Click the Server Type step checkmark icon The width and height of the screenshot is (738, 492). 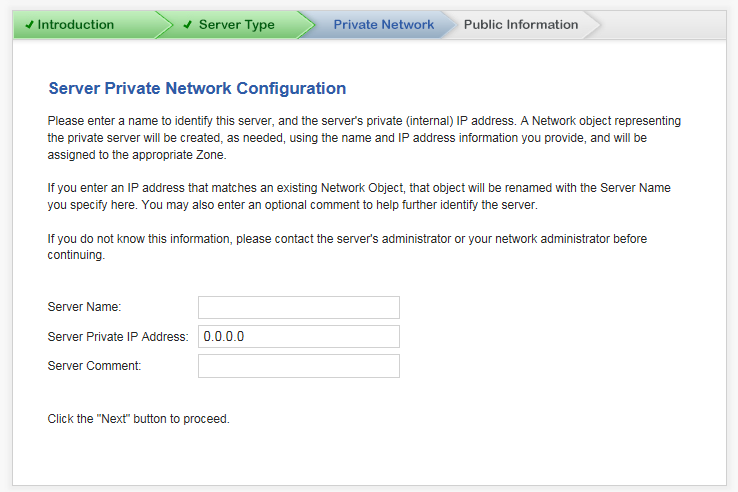[187, 24]
